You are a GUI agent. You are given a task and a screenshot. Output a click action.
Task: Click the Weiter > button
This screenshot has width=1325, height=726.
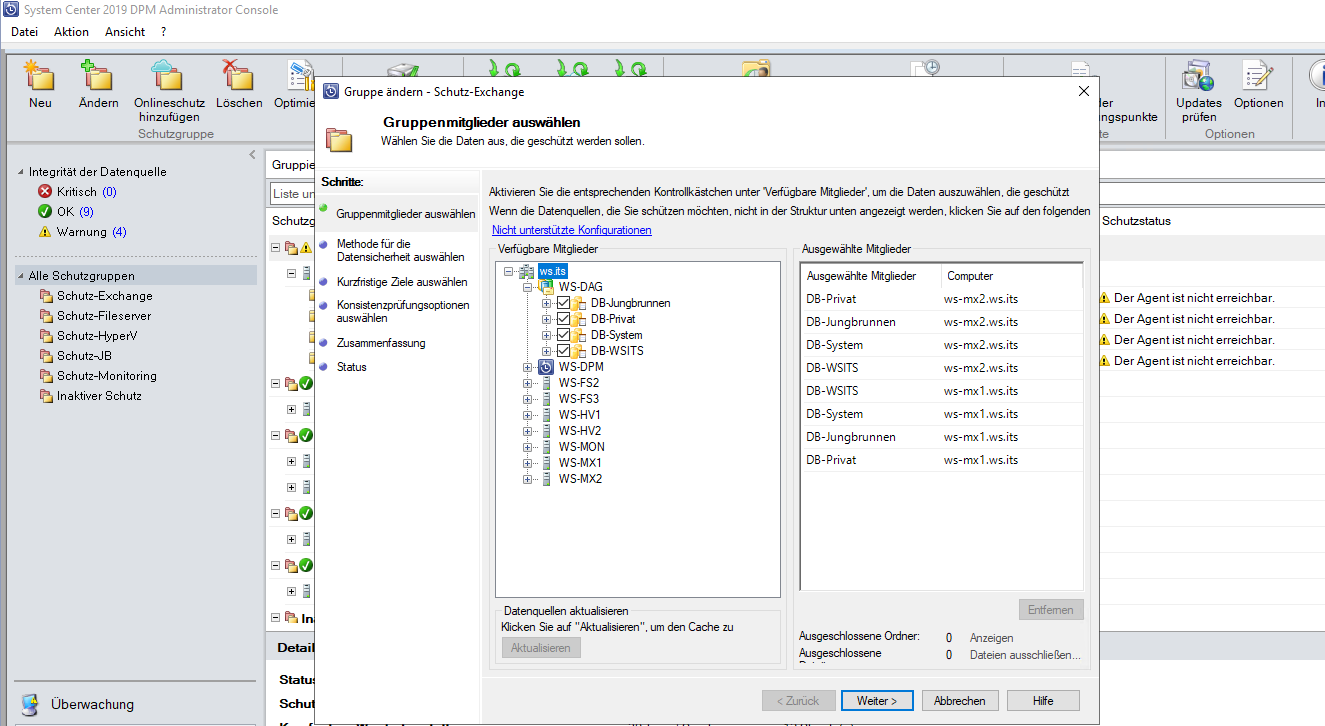[877, 701]
